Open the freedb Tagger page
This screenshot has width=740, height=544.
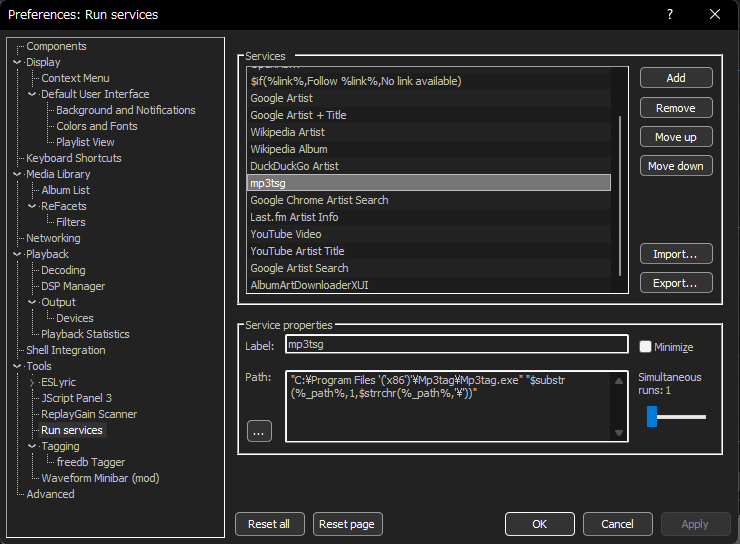click(91, 462)
